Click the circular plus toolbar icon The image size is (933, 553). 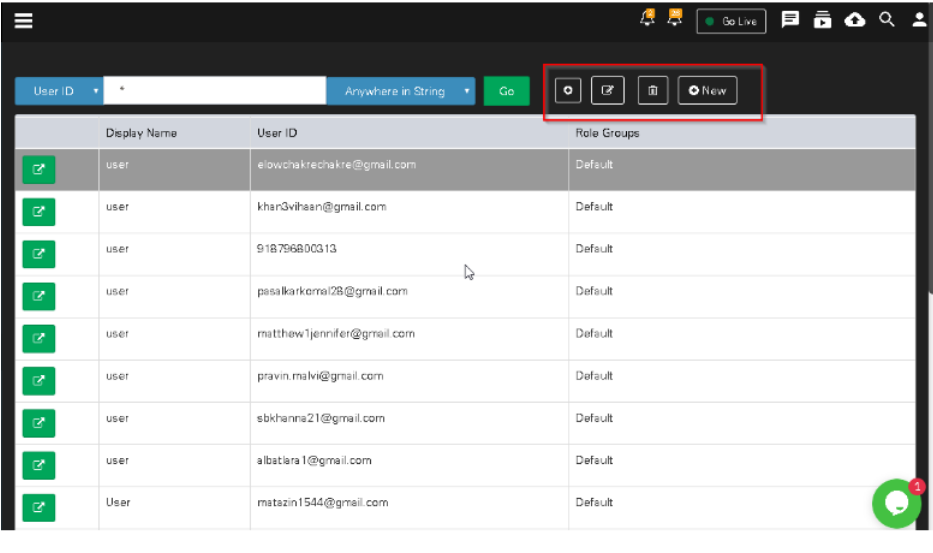(568, 90)
